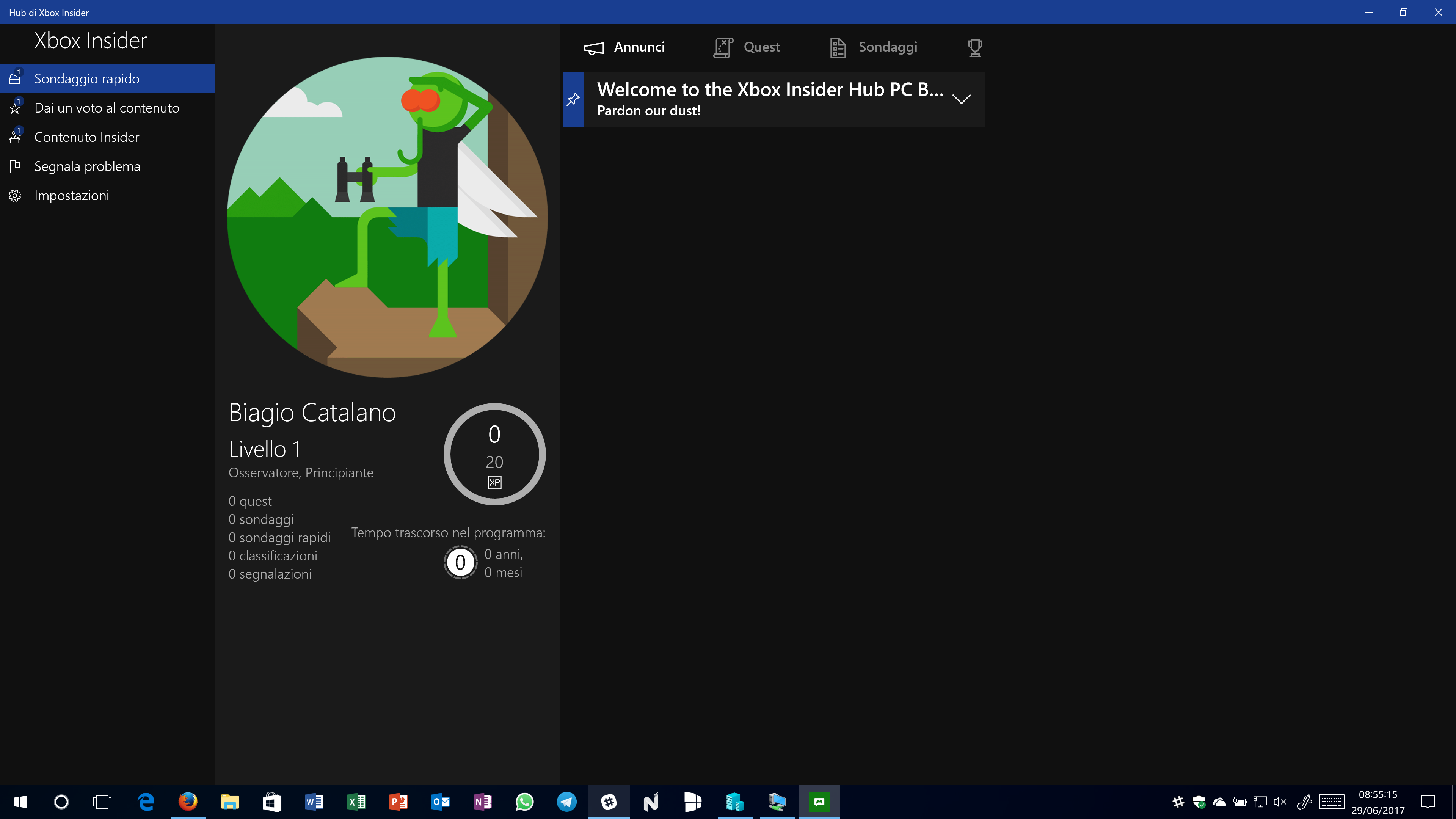
Task: Launch Outlook from taskbar
Action: pyautogui.click(x=440, y=802)
